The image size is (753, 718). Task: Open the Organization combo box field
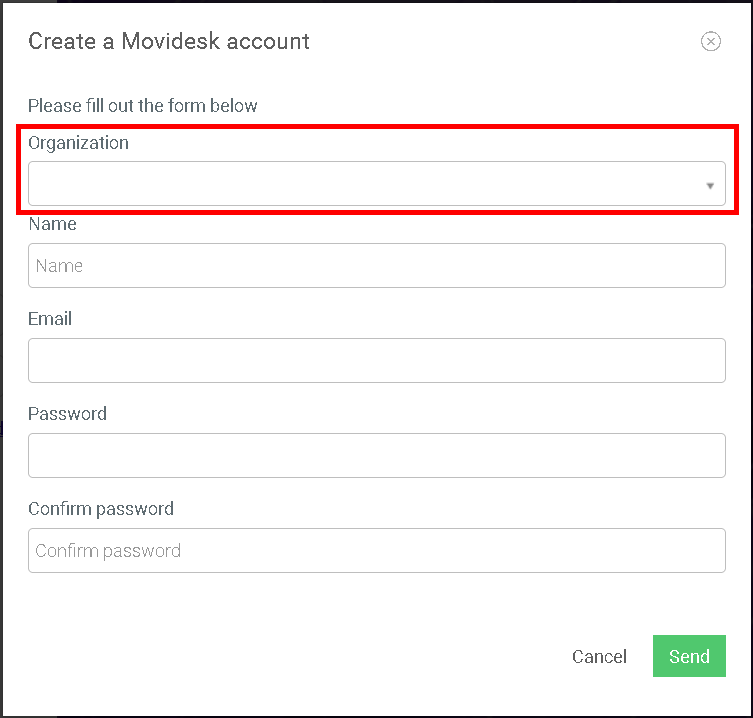coord(376,183)
